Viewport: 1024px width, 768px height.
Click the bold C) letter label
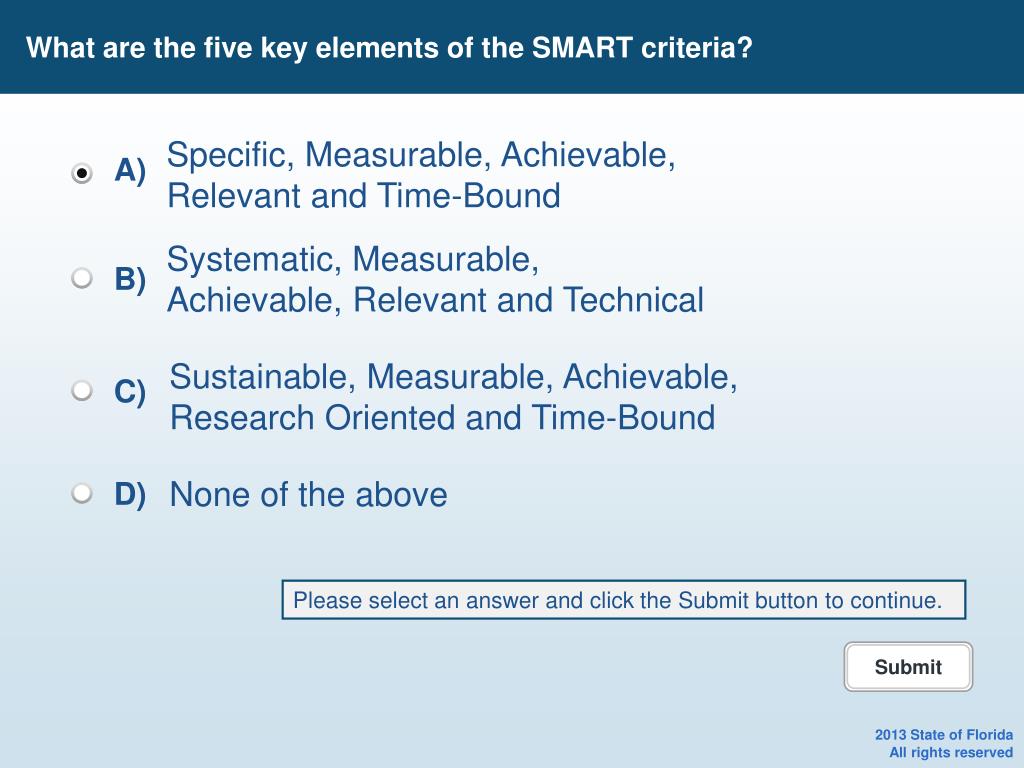point(130,392)
